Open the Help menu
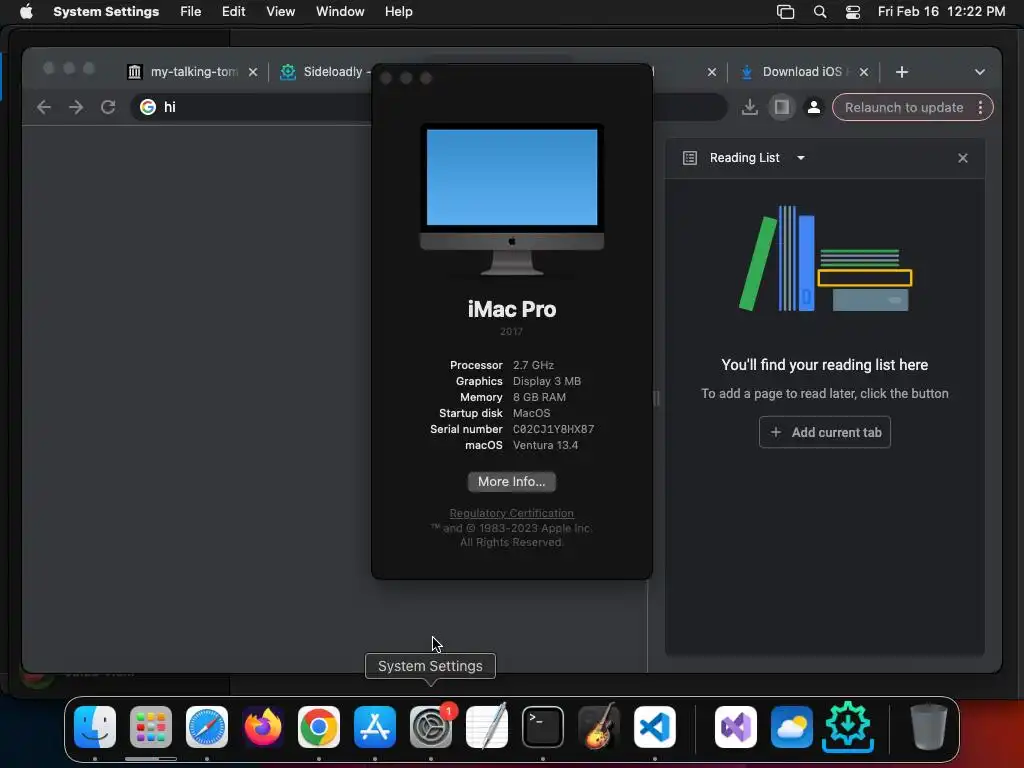Image resolution: width=1024 pixels, height=768 pixels. point(398,12)
